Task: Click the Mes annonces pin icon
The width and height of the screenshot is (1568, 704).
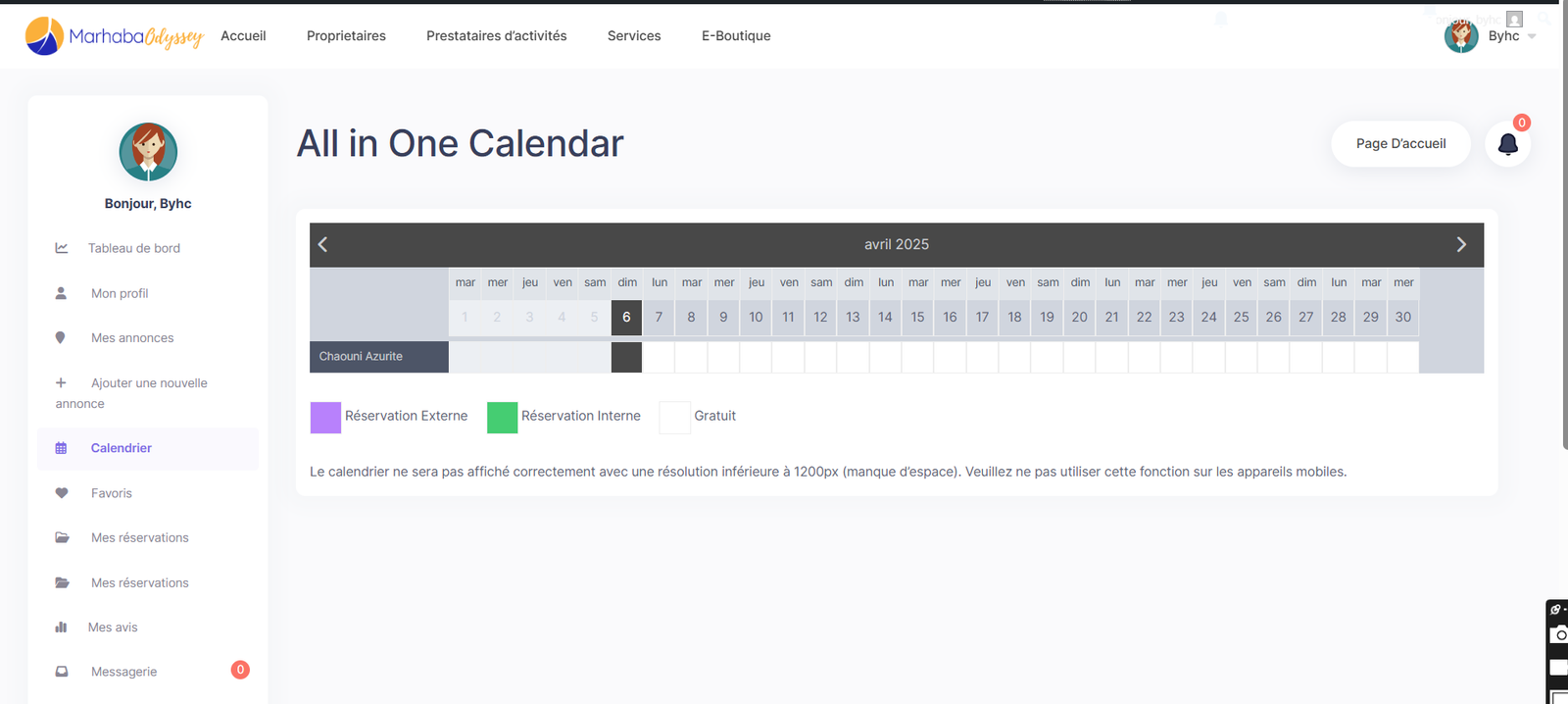Action: point(61,337)
